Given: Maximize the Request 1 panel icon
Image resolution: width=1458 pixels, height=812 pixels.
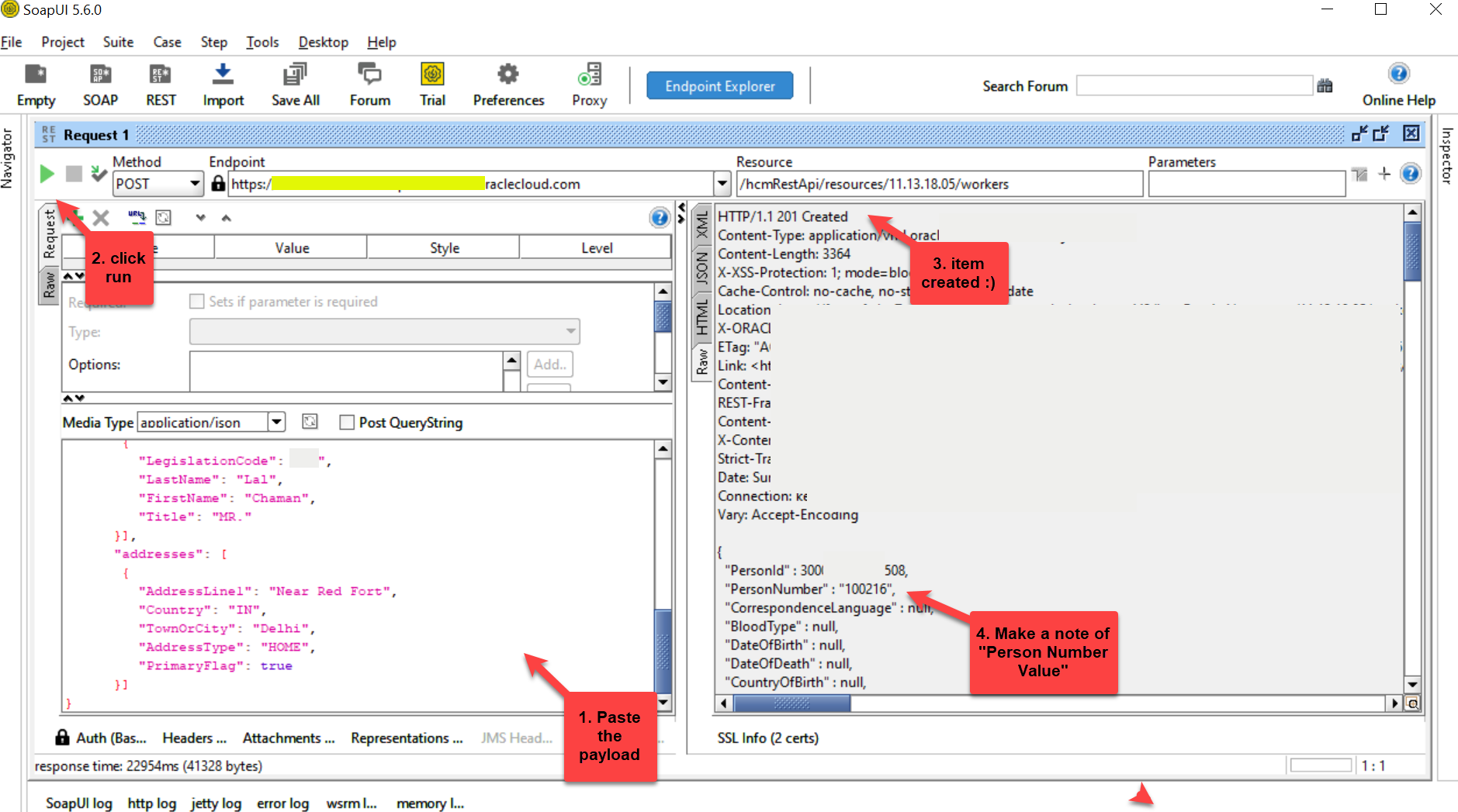Looking at the screenshot, I should [x=1380, y=133].
